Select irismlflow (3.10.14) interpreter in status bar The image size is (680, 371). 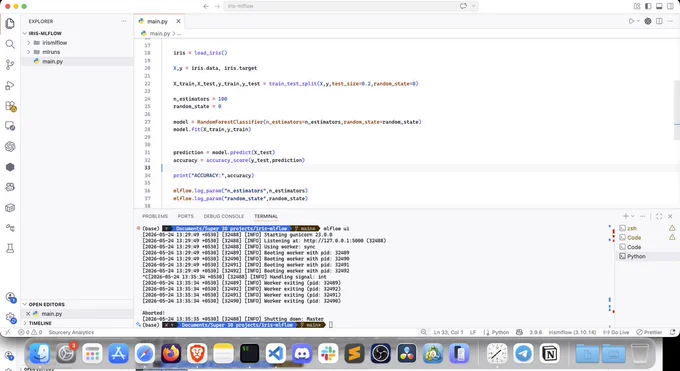coord(573,332)
